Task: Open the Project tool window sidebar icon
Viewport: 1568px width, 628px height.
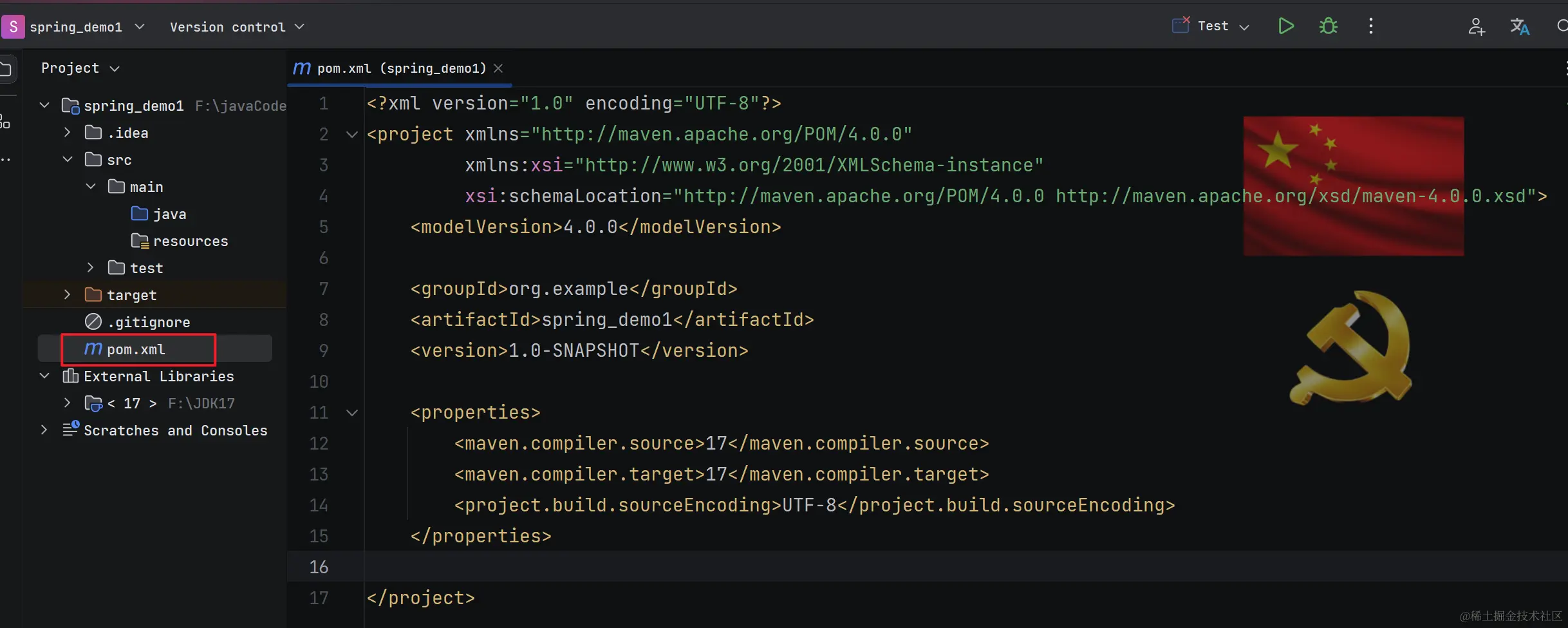Action: (6, 69)
